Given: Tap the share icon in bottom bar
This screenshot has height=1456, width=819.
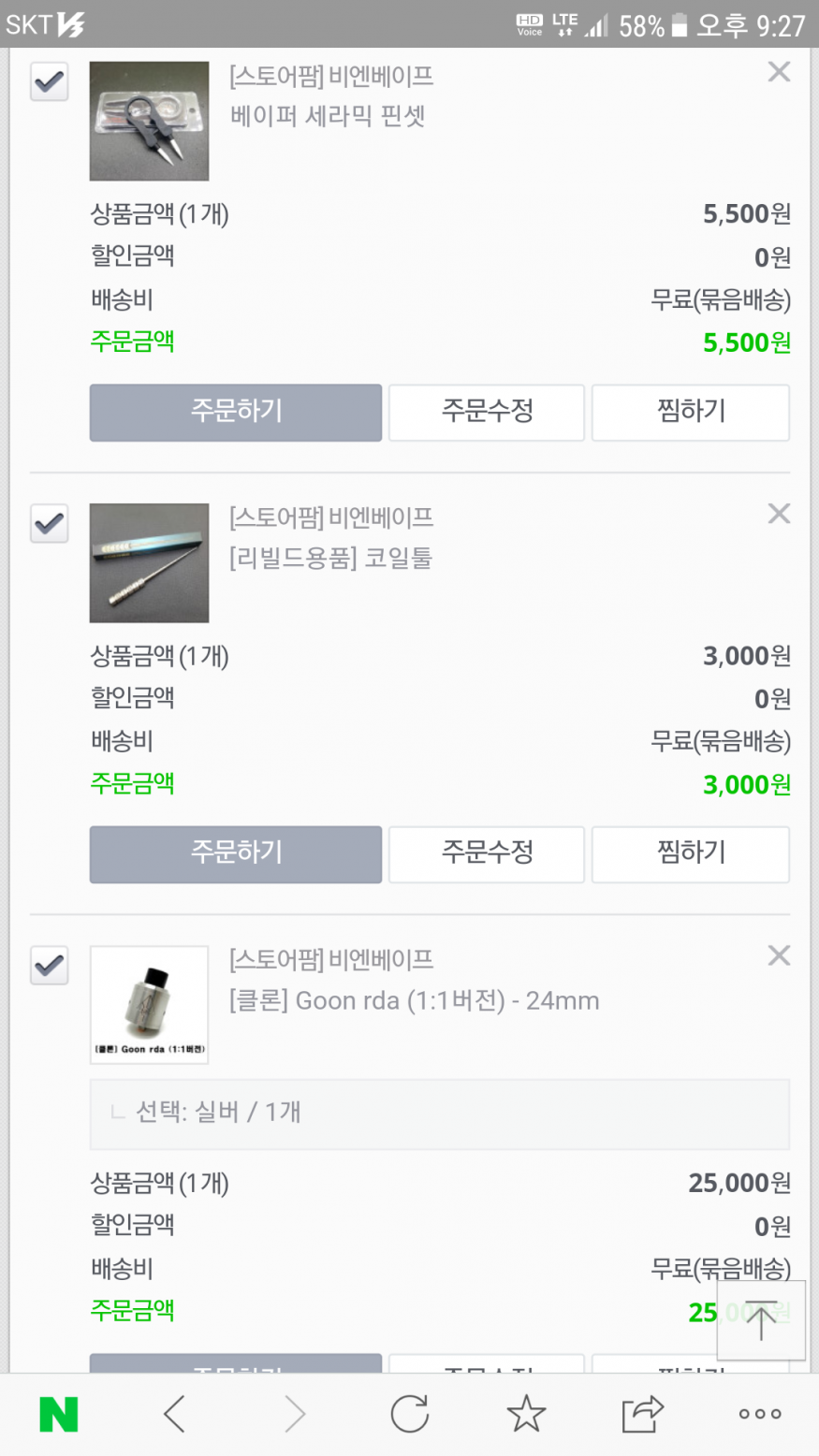Looking at the screenshot, I should (642, 1414).
